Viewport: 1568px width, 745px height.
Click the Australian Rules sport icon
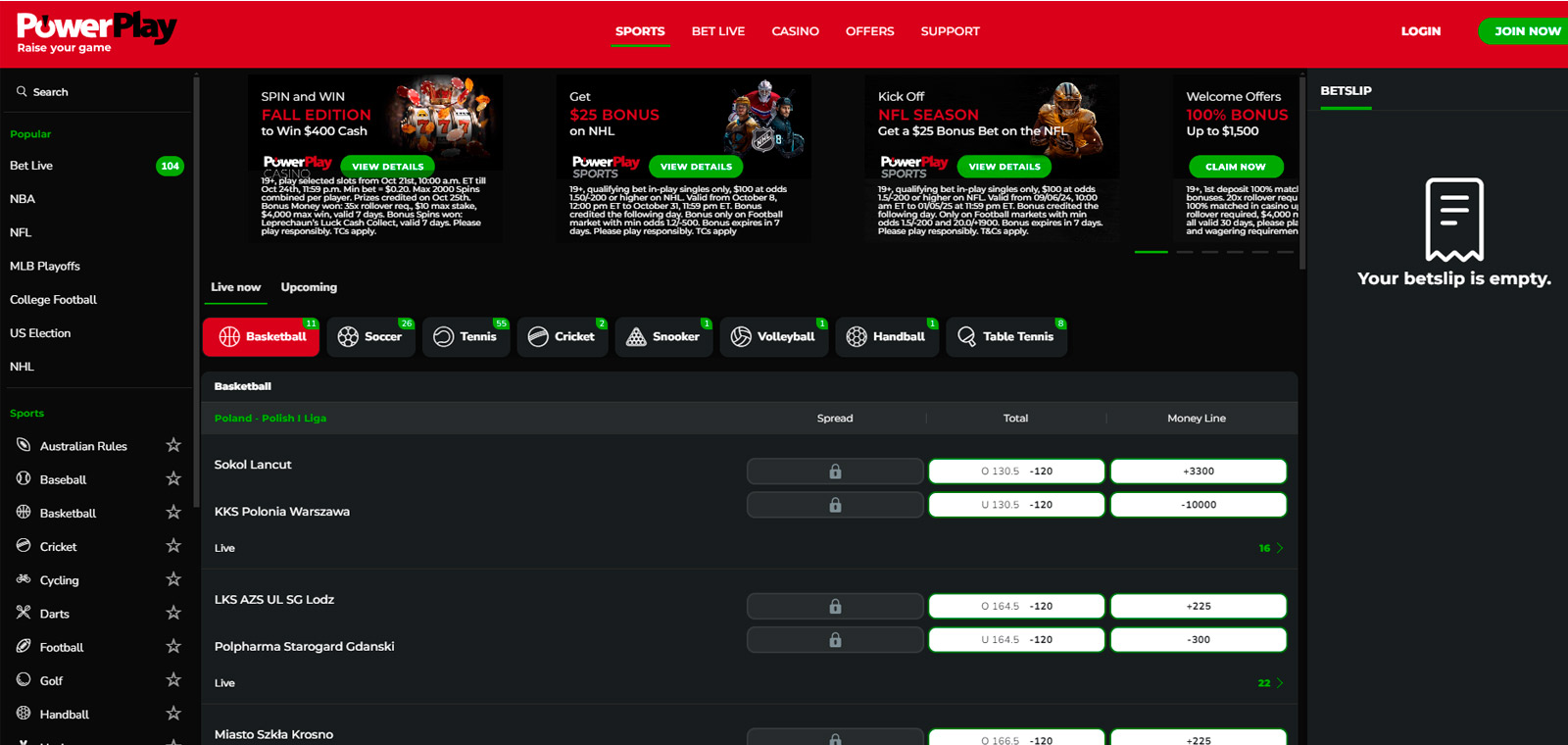[x=24, y=445]
